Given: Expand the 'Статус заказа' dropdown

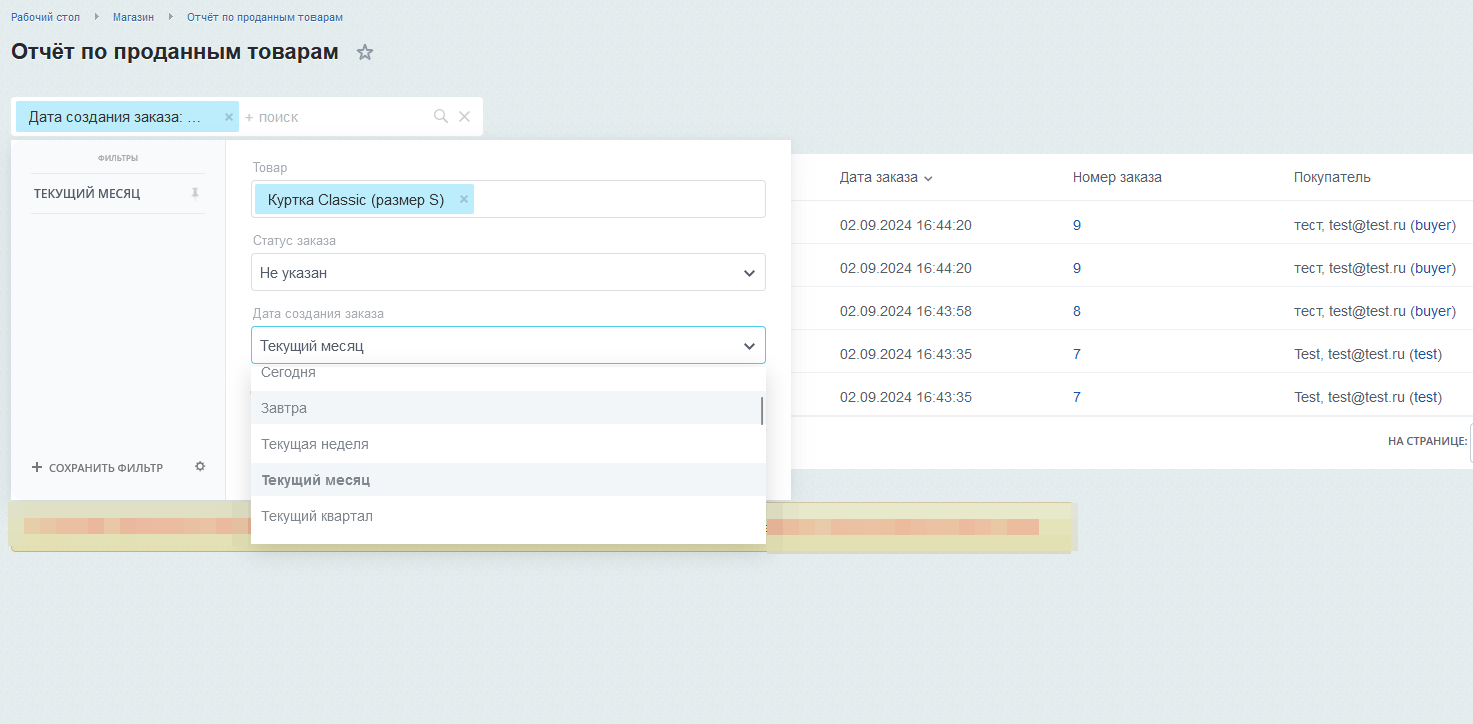Looking at the screenshot, I should pos(508,273).
